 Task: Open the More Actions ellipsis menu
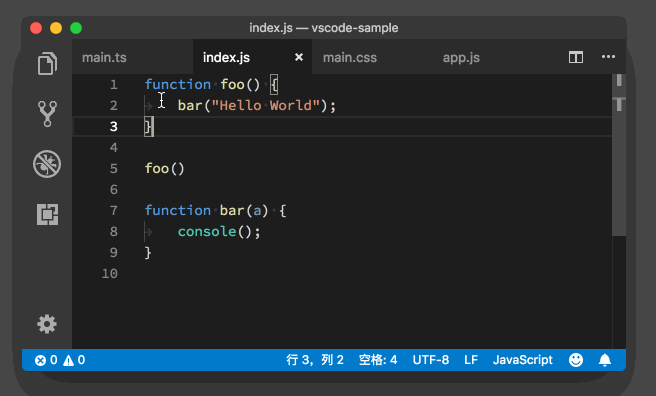(x=608, y=57)
